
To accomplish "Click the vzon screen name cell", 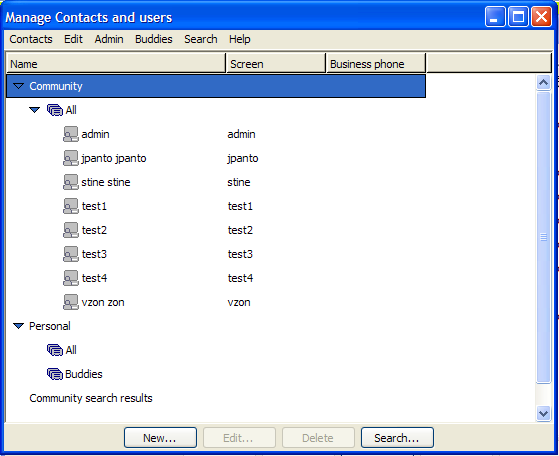I will tap(239, 302).
